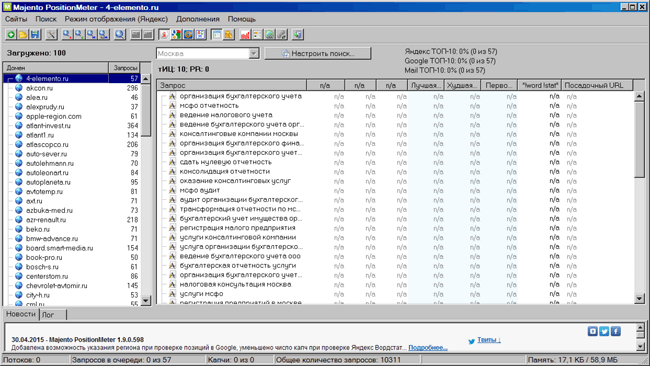Open the Дополнения menu
Screen dimensions: 650x366
pos(198,19)
